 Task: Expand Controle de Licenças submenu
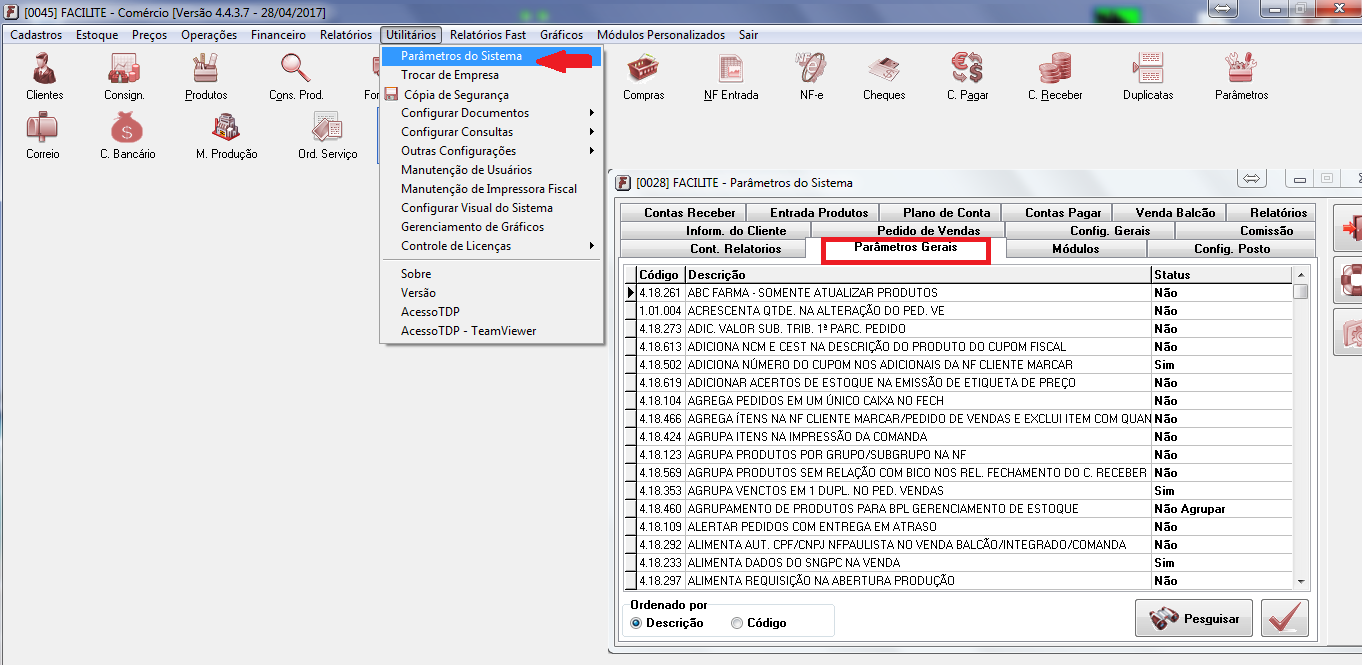point(492,246)
